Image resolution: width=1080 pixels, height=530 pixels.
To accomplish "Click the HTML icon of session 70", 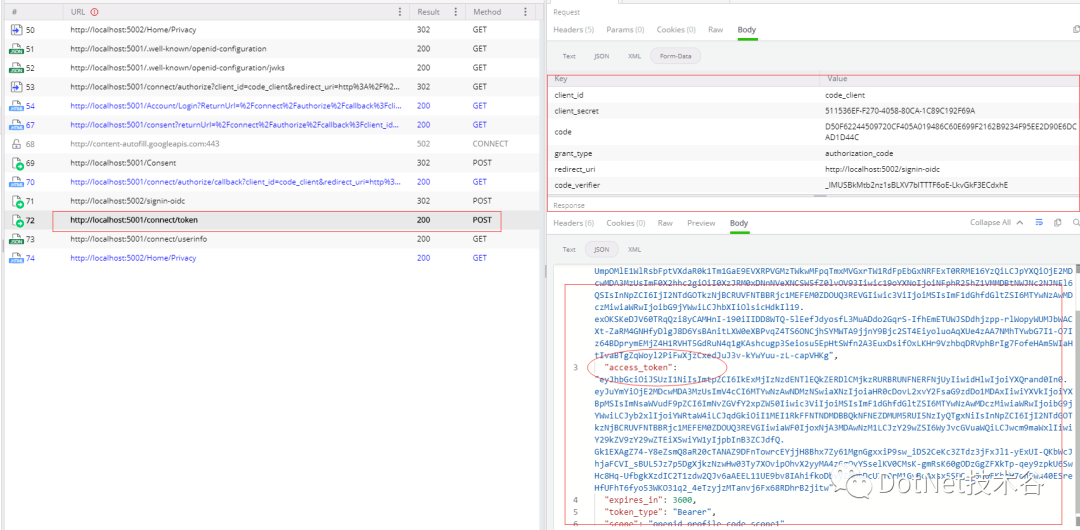I will [16, 182].
